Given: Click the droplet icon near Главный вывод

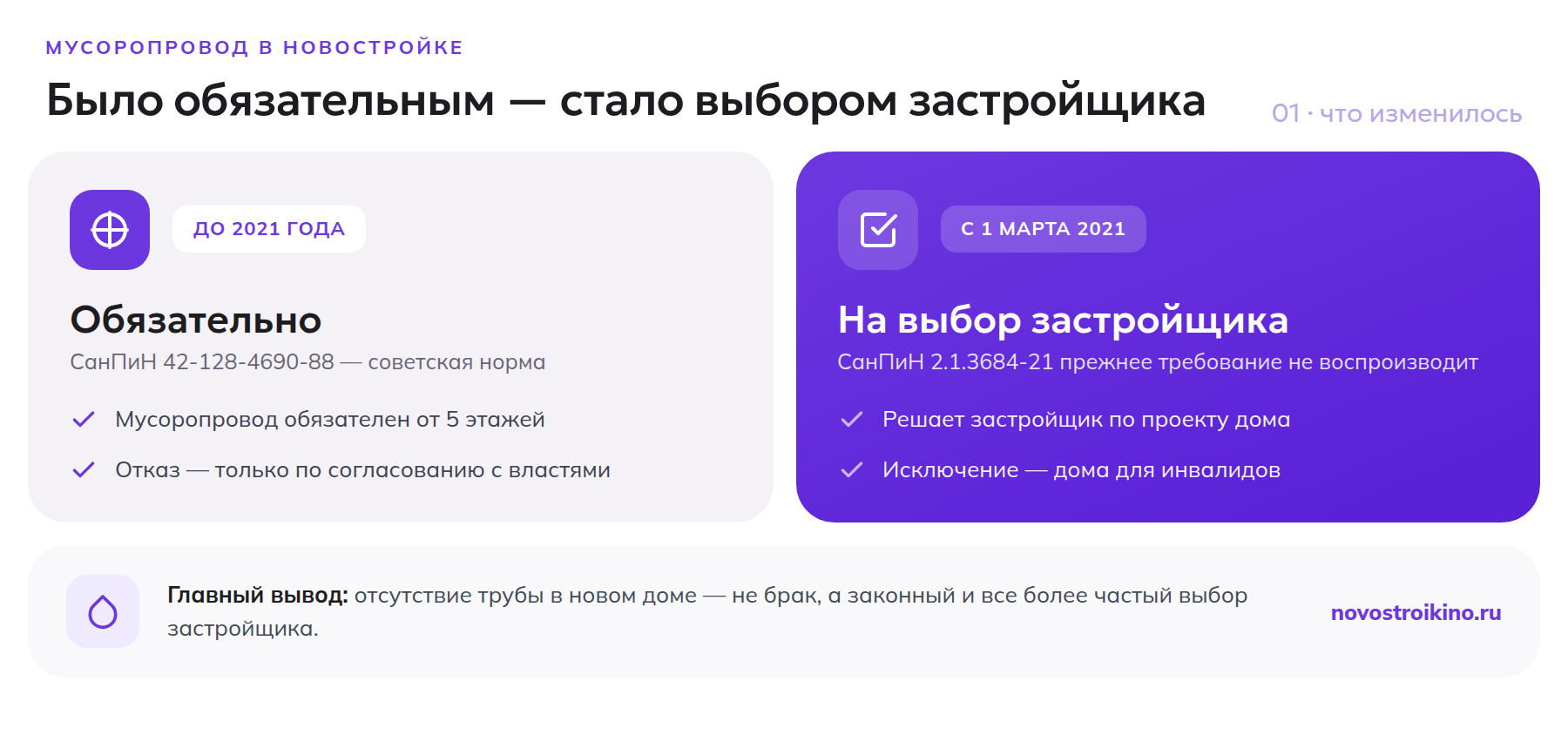Looking at the screenshot, I should [103, 611].
